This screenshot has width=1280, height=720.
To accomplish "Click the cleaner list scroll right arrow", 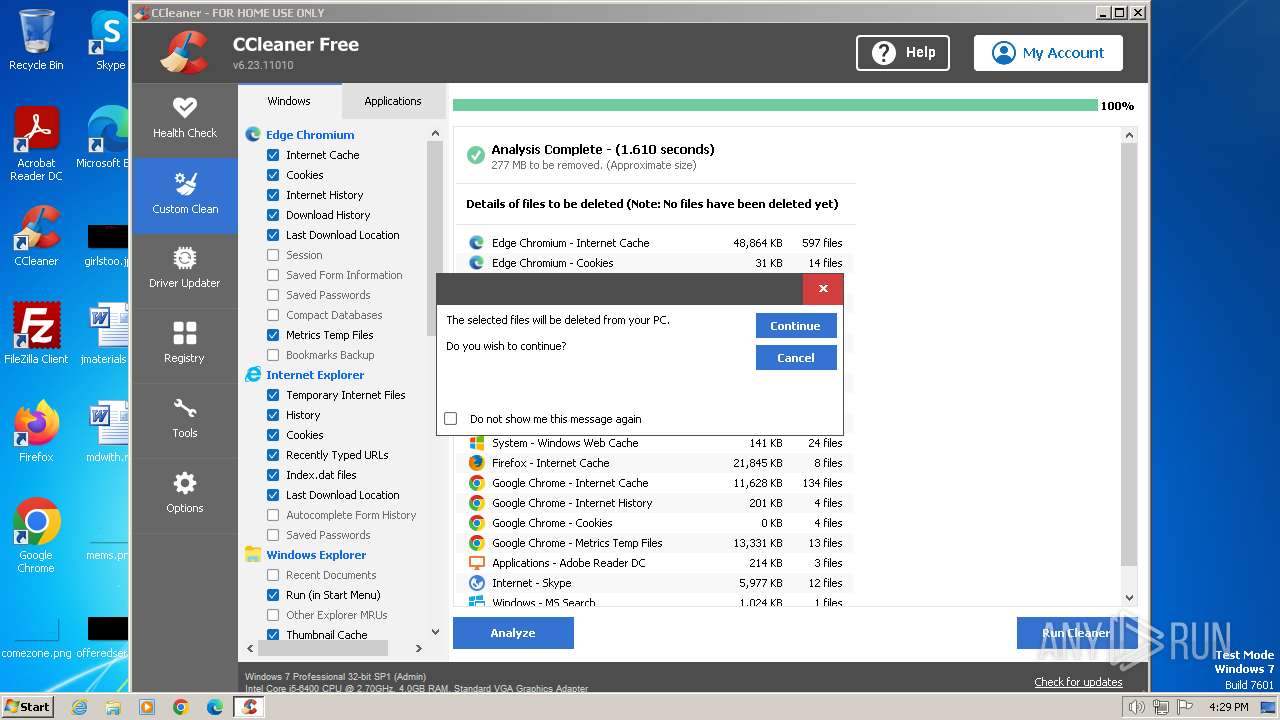I will 419,648.
